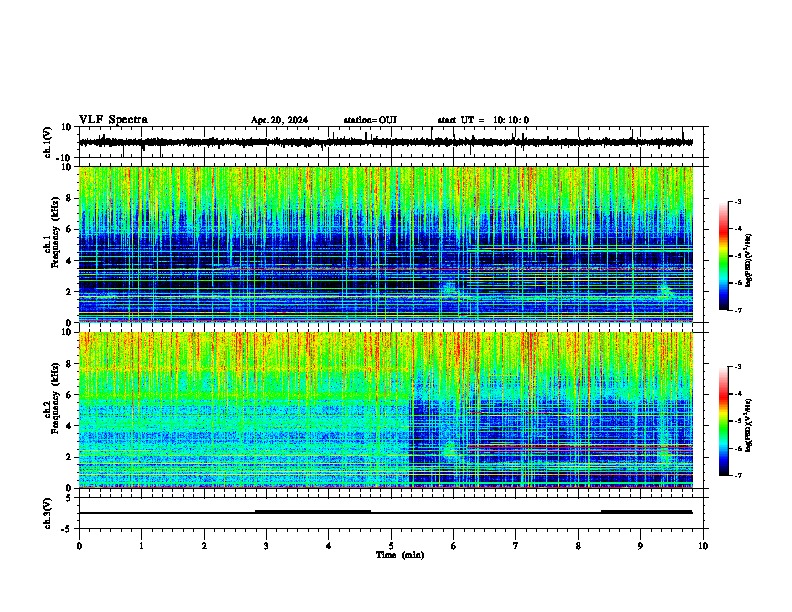Click the ch.1(V) waveform axis label

(x=48, y=142)
